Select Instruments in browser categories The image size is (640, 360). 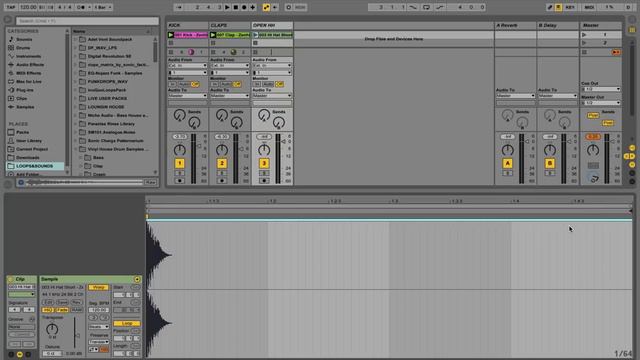tap(29, 56)
